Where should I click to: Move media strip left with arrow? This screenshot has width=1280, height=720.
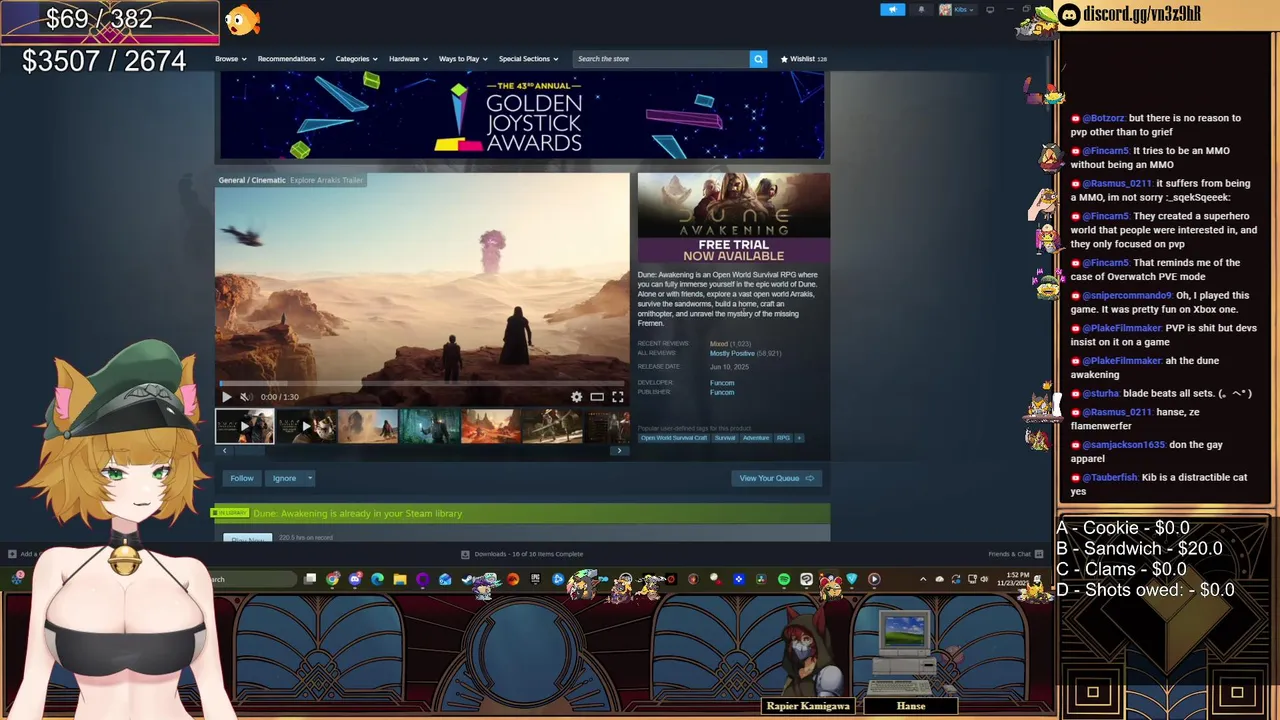click(x=224, y=451)
